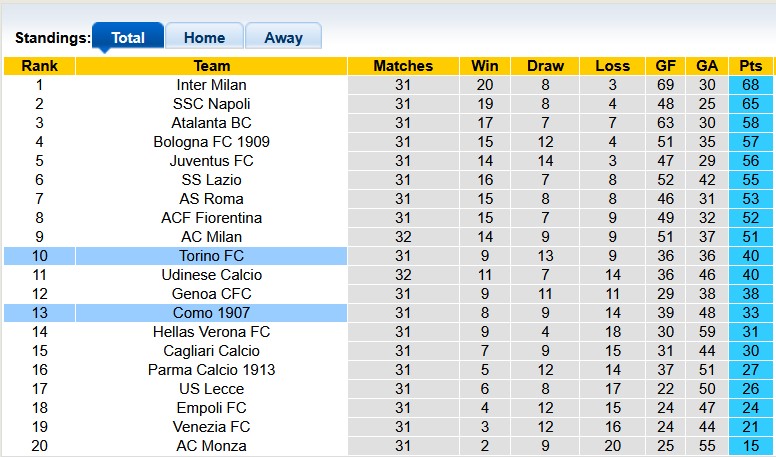Click the GF column header
The image size is (776, 457).
(665, 66)
